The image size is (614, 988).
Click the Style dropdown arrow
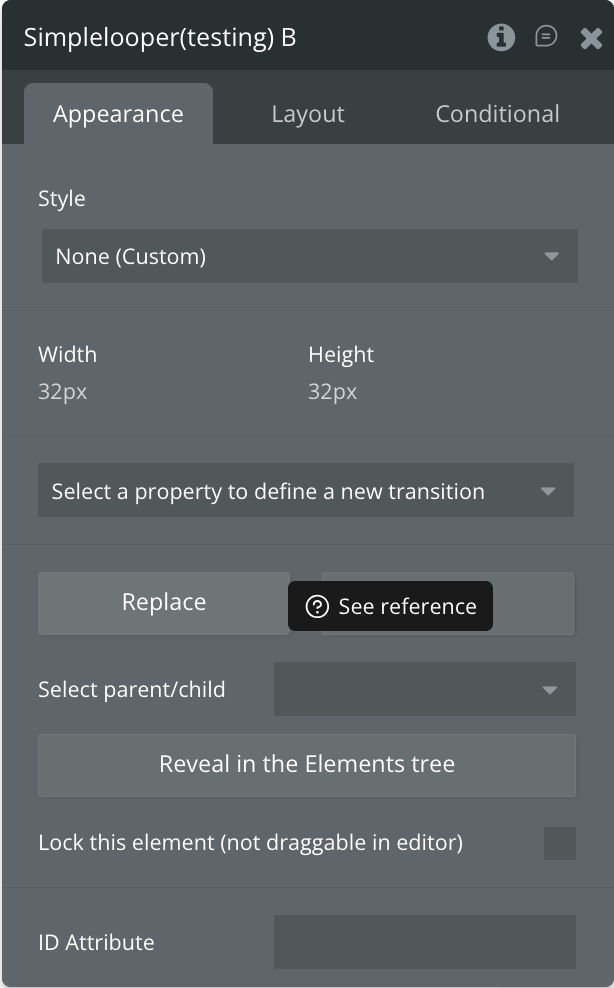pyautogui.click(x=552, y=257)
